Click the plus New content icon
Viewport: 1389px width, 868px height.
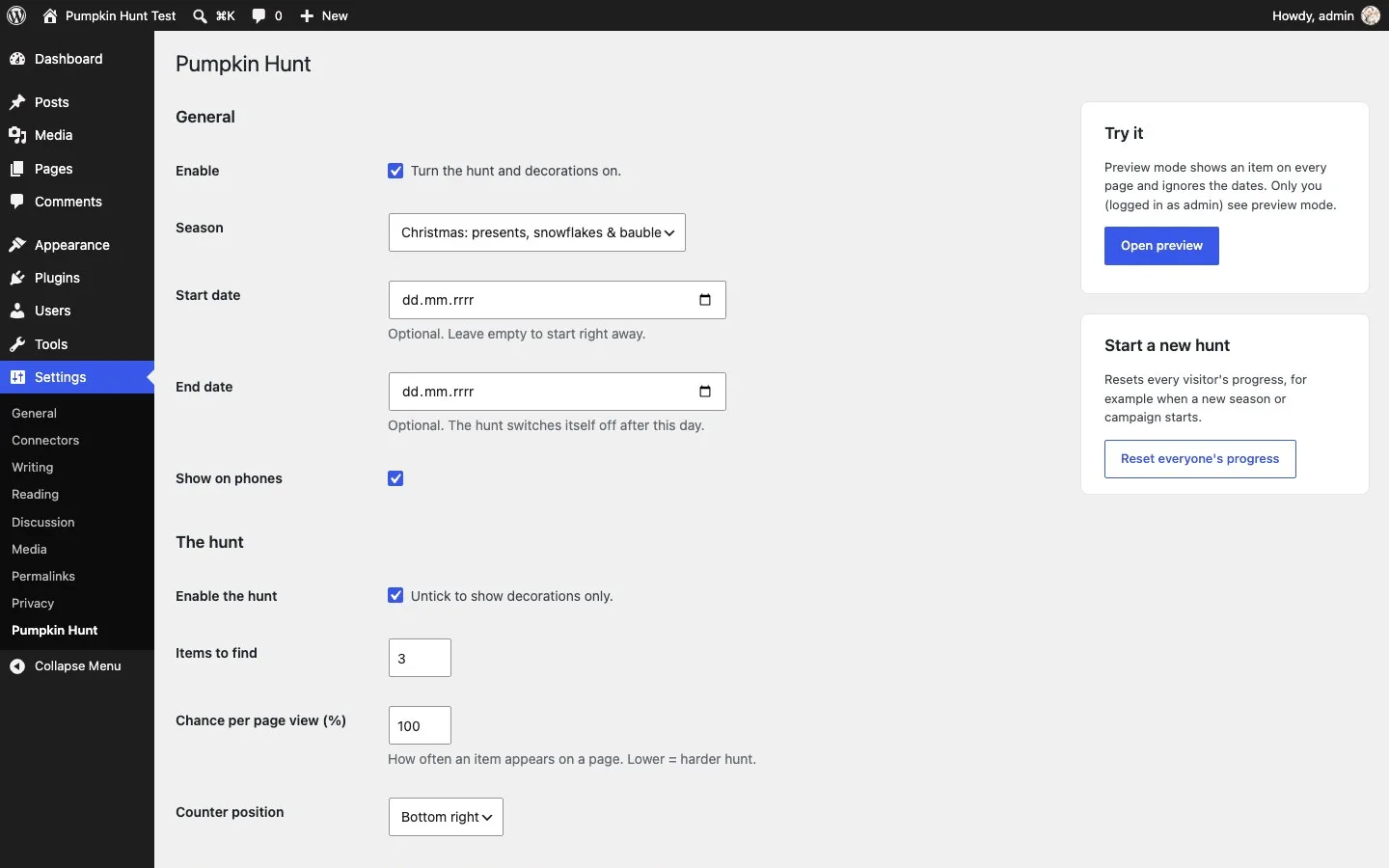(x=307, y=15)
